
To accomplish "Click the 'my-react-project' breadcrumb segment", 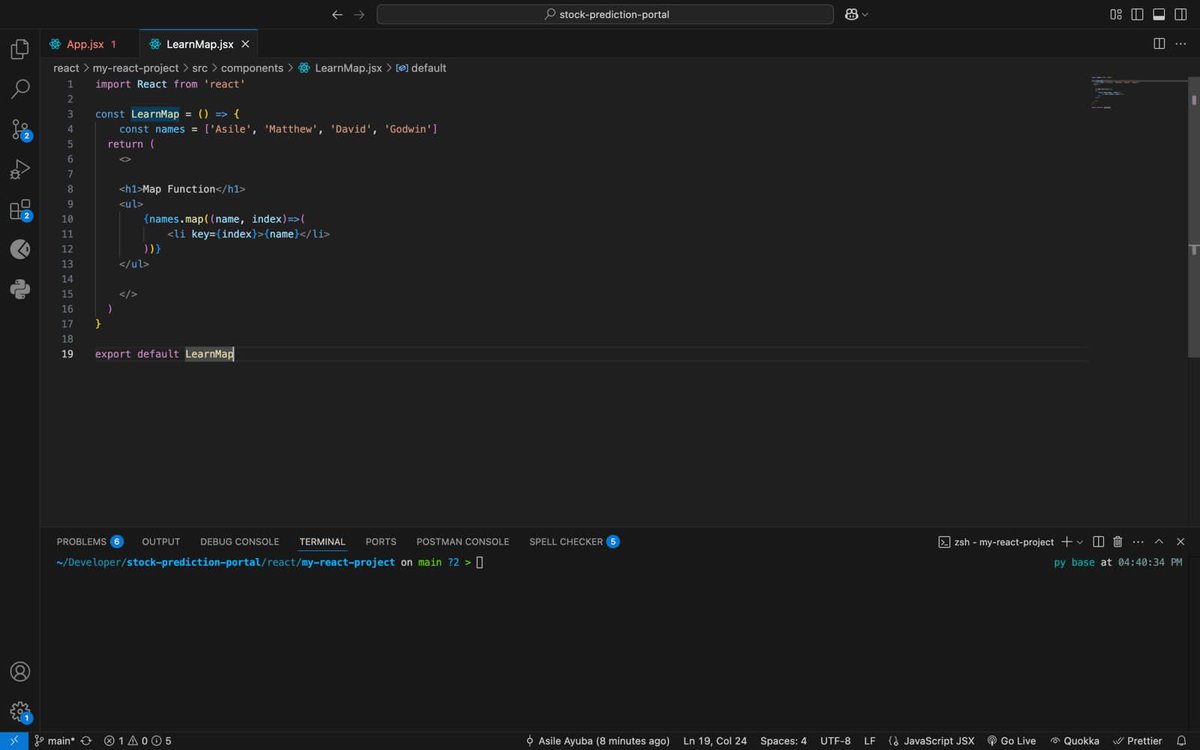I will click(x=135, y=68).
